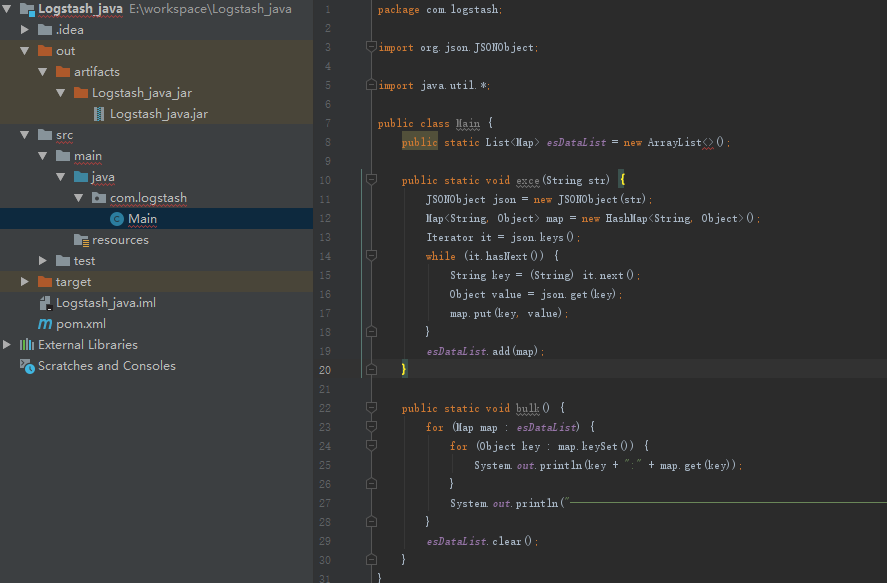887x583 pixels.
Task: Click 'esDataList.add(map)' on line 19
Action: point(483,351)
